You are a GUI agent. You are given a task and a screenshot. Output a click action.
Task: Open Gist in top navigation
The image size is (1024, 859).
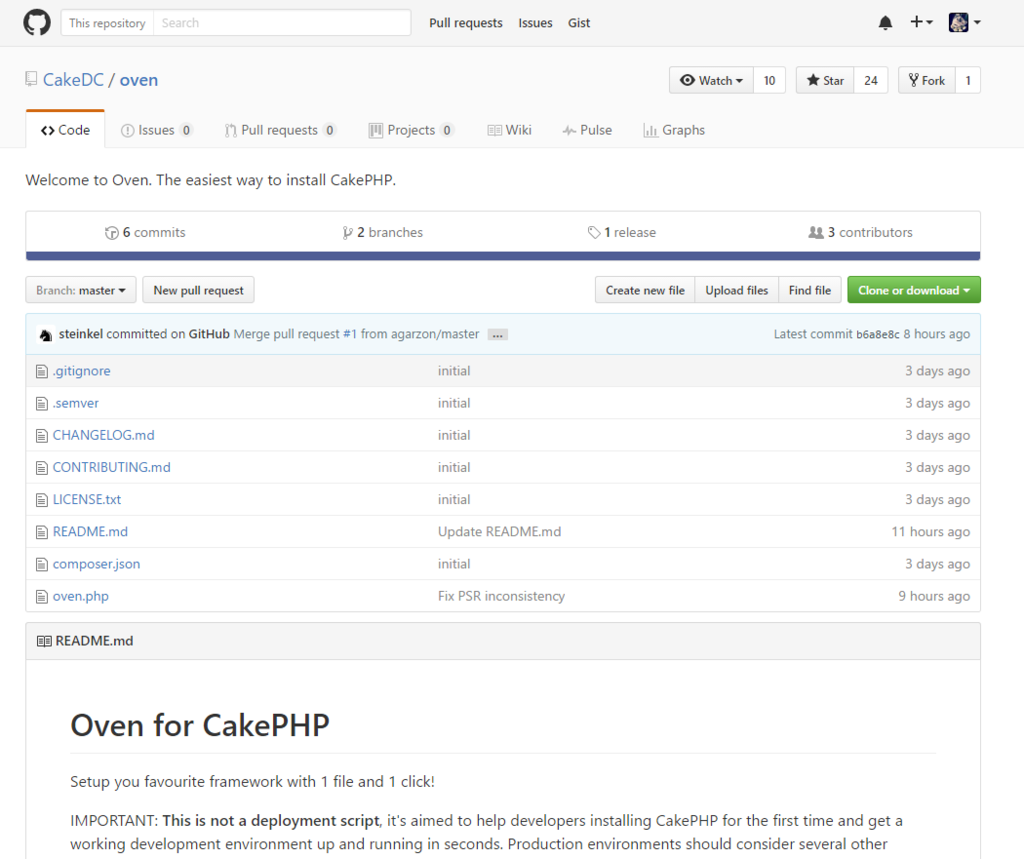579,23
